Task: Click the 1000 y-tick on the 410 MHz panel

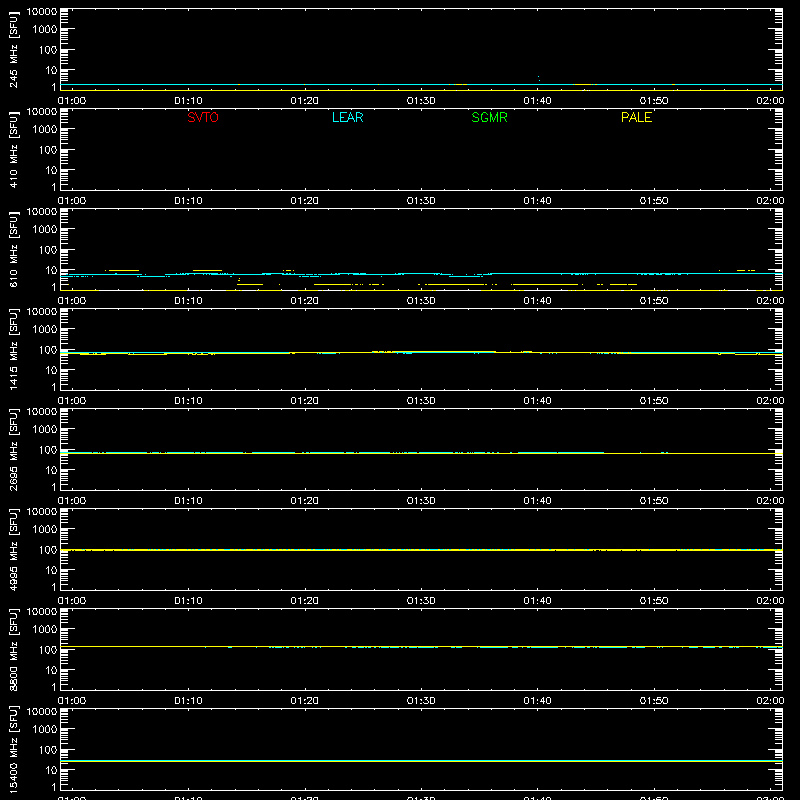Action: click(45, 130)
